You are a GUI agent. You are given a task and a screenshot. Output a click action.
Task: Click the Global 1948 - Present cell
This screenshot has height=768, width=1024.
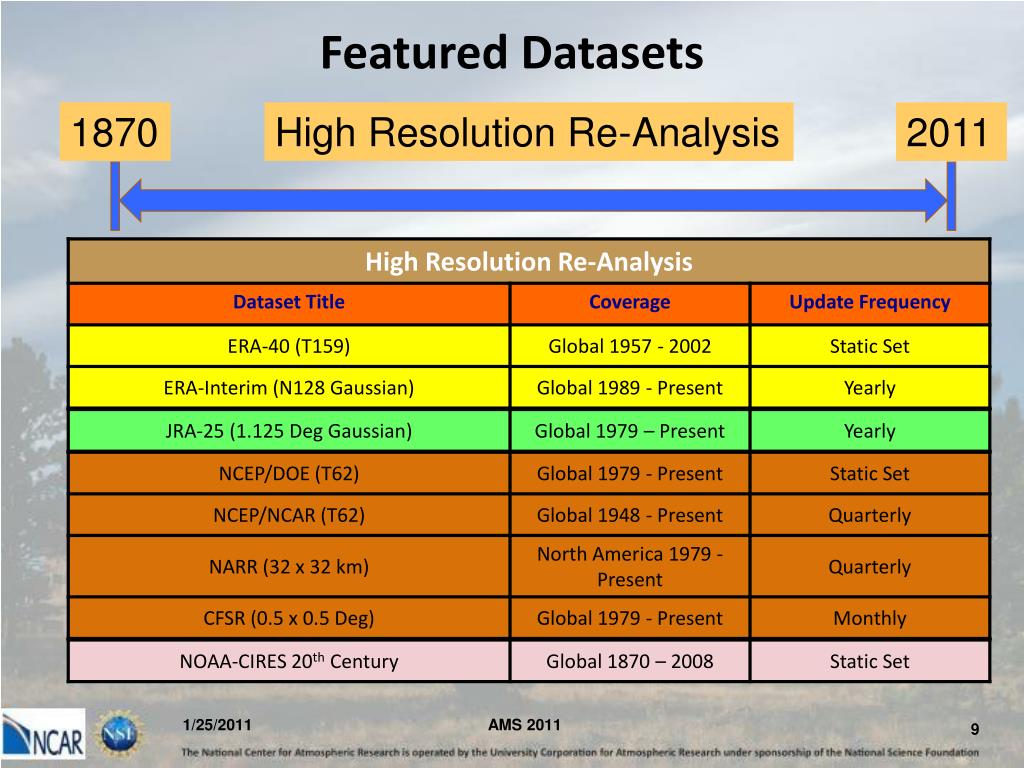pos(630,515)
